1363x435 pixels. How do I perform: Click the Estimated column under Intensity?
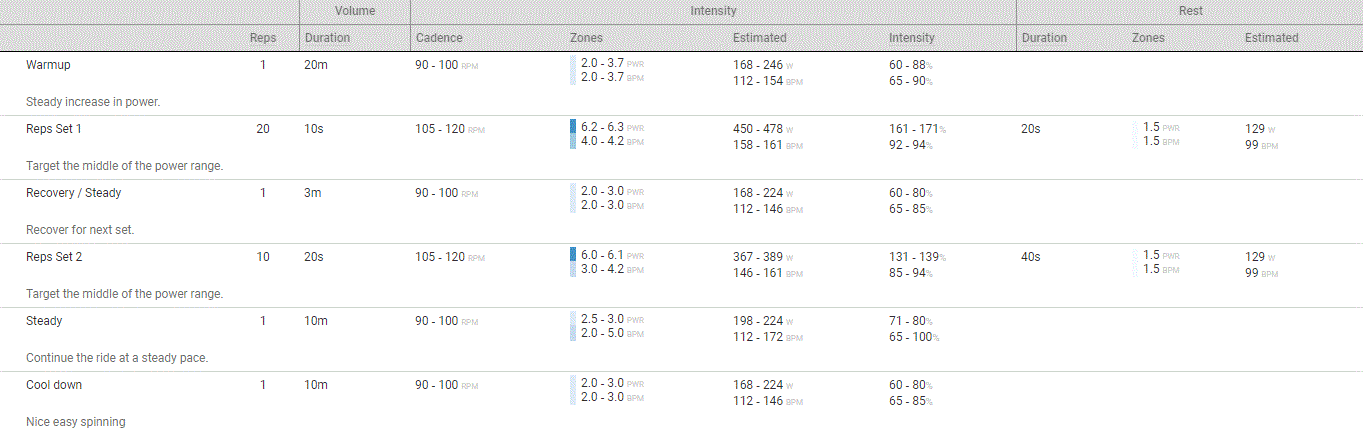(x=759, y=38)
